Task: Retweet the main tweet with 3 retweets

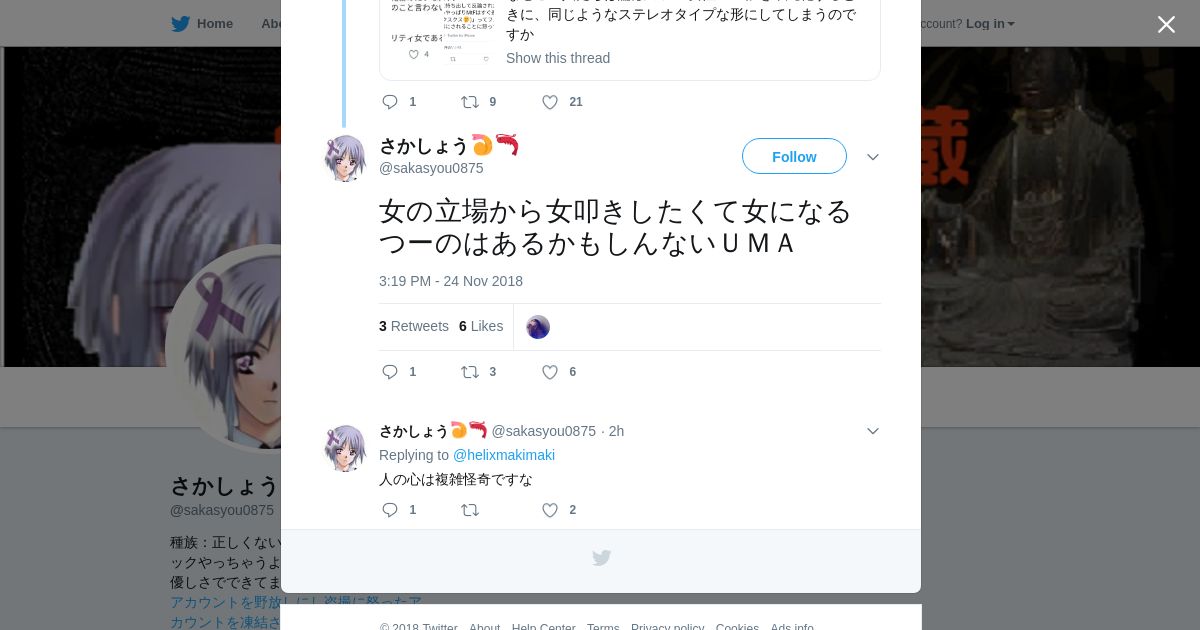Action: point(469,372)
